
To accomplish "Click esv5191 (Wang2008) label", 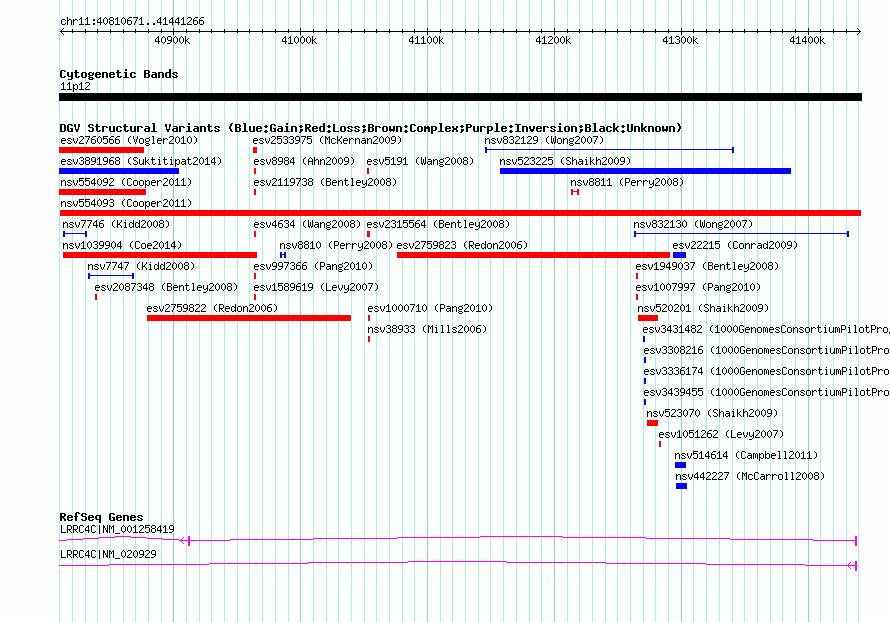I will pos(420,161).
